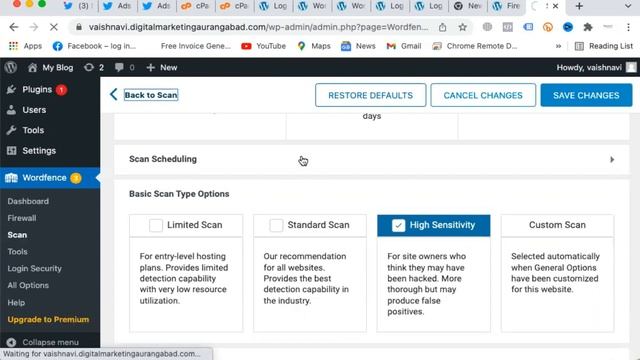
Task: Open Chrome three-dot menu
Action: click(x=628, y=27)
